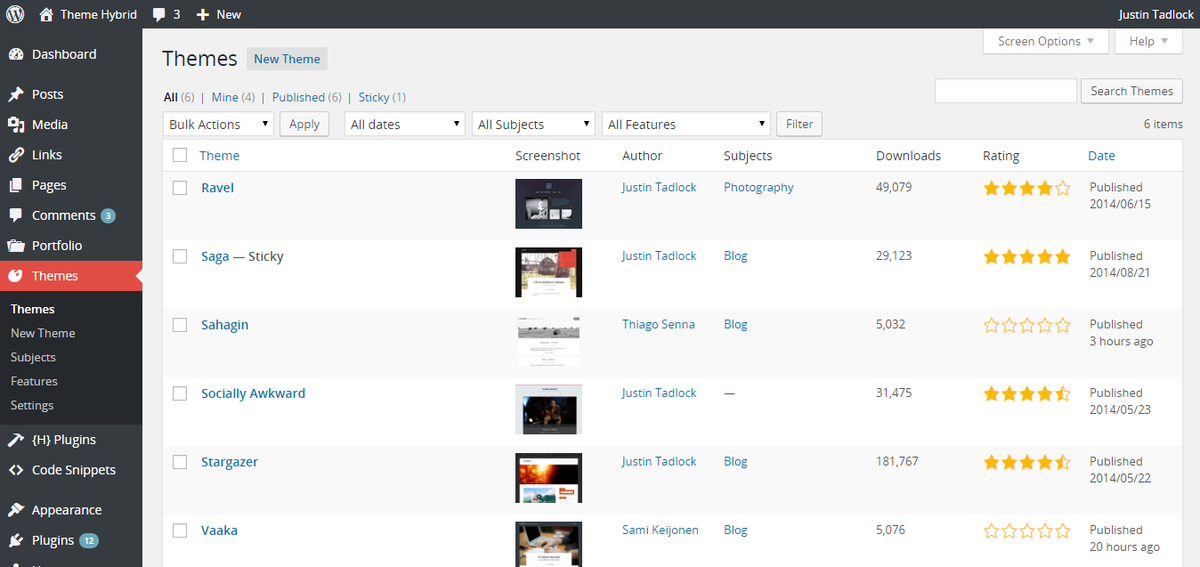This screenshot has height=567, width=1200.
Task: Open the Justin Tadlock account menu
Action: pyautogui.click(x=1157, y=14)
